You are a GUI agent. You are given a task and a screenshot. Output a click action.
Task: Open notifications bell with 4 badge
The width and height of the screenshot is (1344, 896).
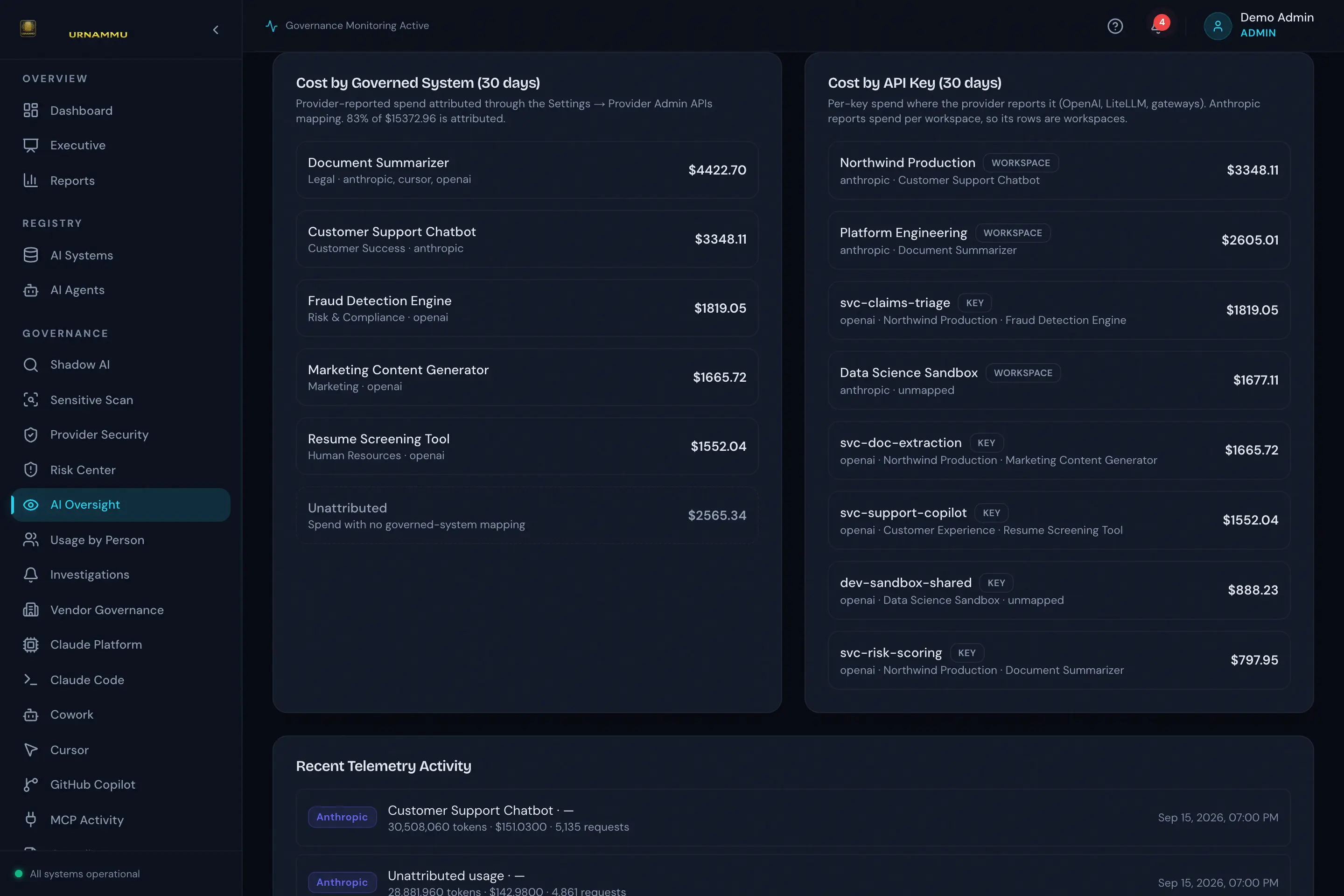point(1158,26)
